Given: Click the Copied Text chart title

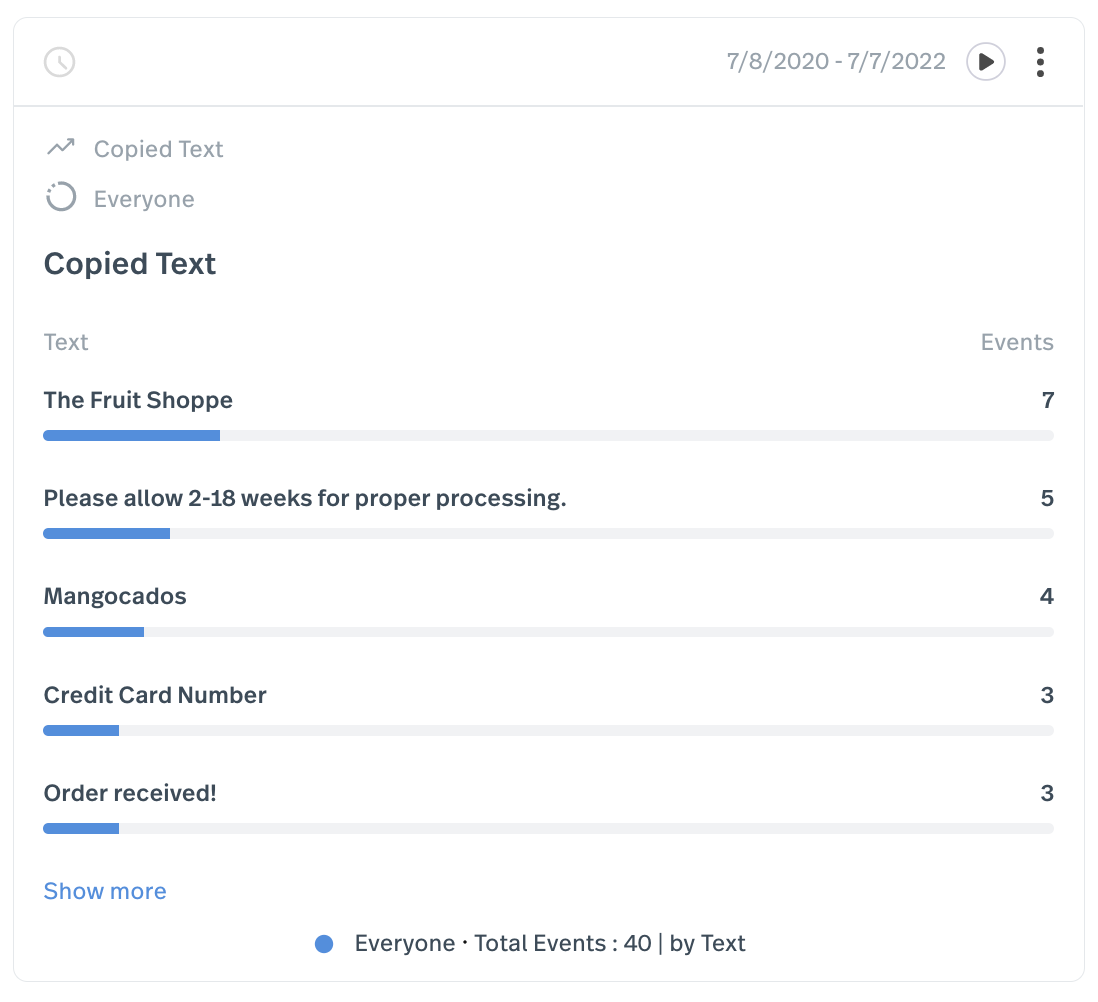Looking at the screenshot, I should [x=130, y=264].
